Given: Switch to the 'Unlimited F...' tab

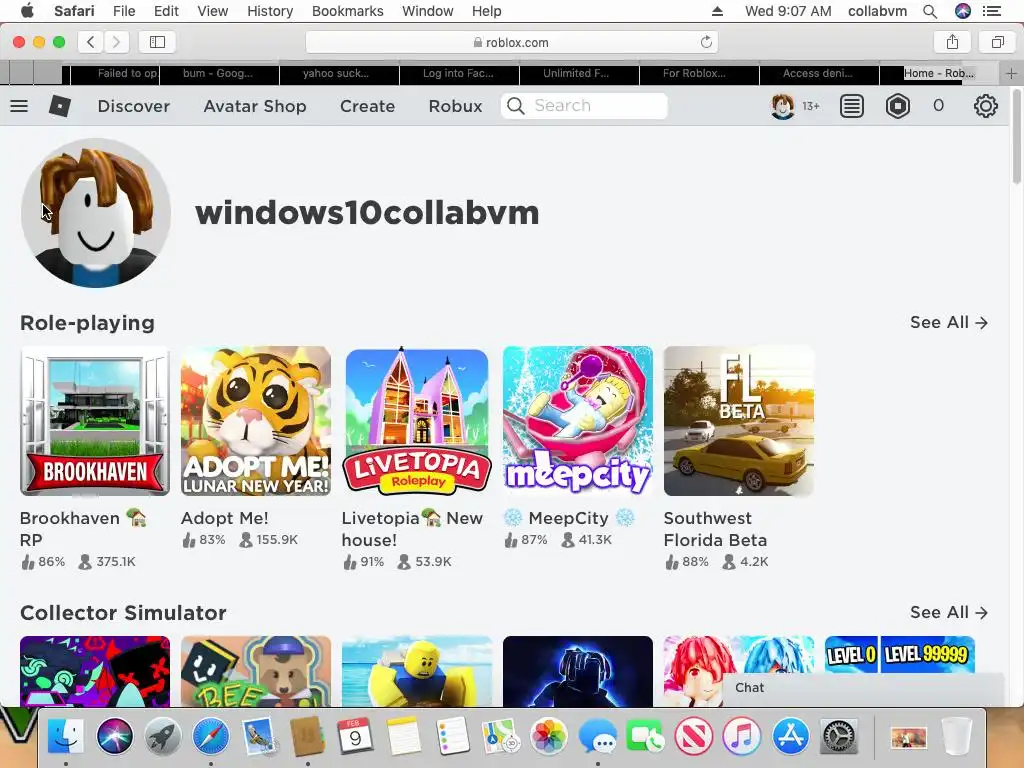Looking at the screenshot, I should (x=579, y=74).
